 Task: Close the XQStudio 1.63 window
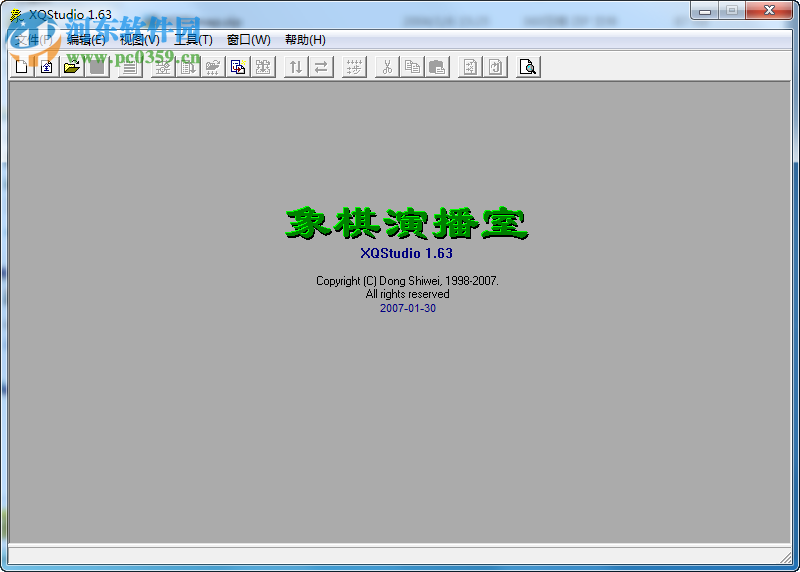769,10
